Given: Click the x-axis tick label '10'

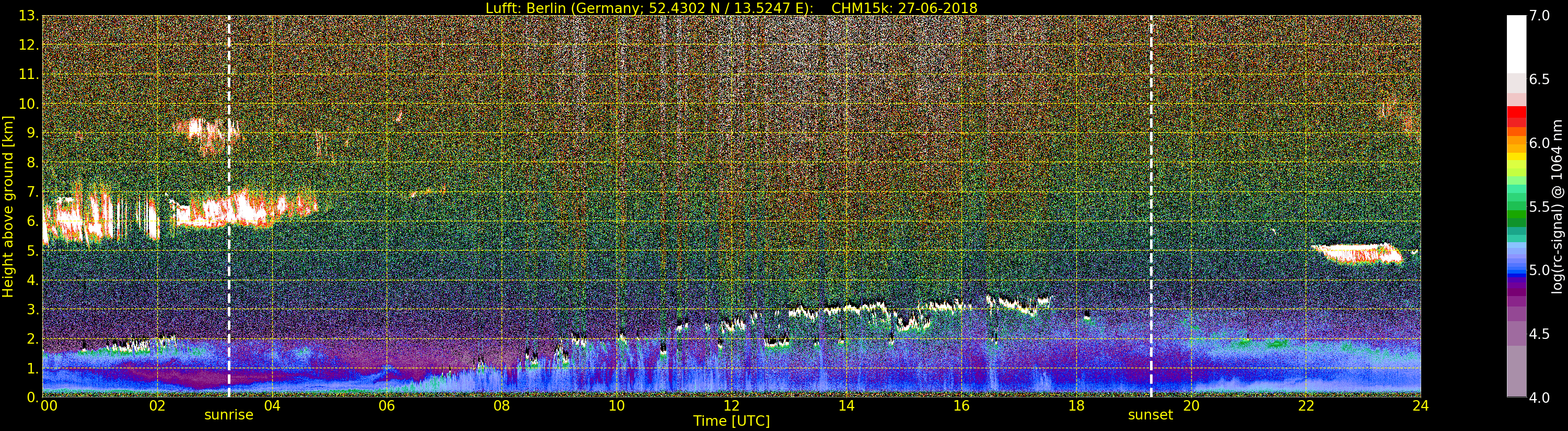Looking at the screenshot, I should [x=617, y=406].
